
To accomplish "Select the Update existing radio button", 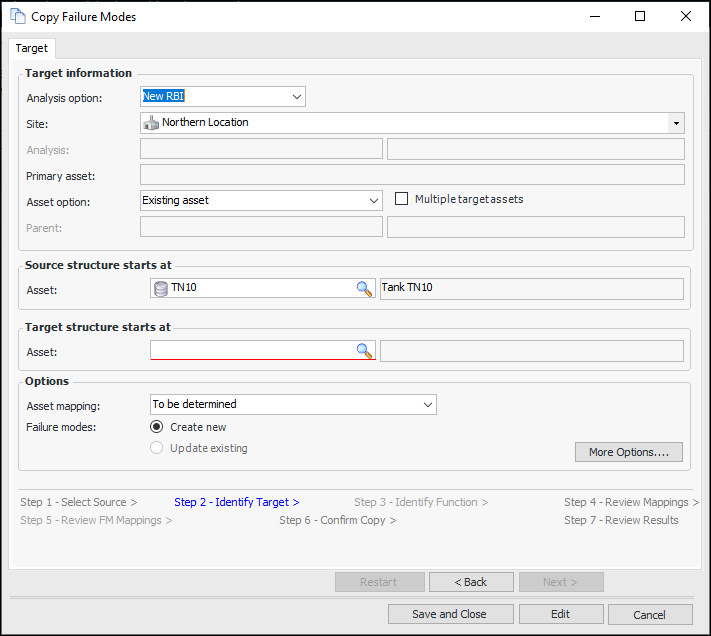I will tap(157, 448).
